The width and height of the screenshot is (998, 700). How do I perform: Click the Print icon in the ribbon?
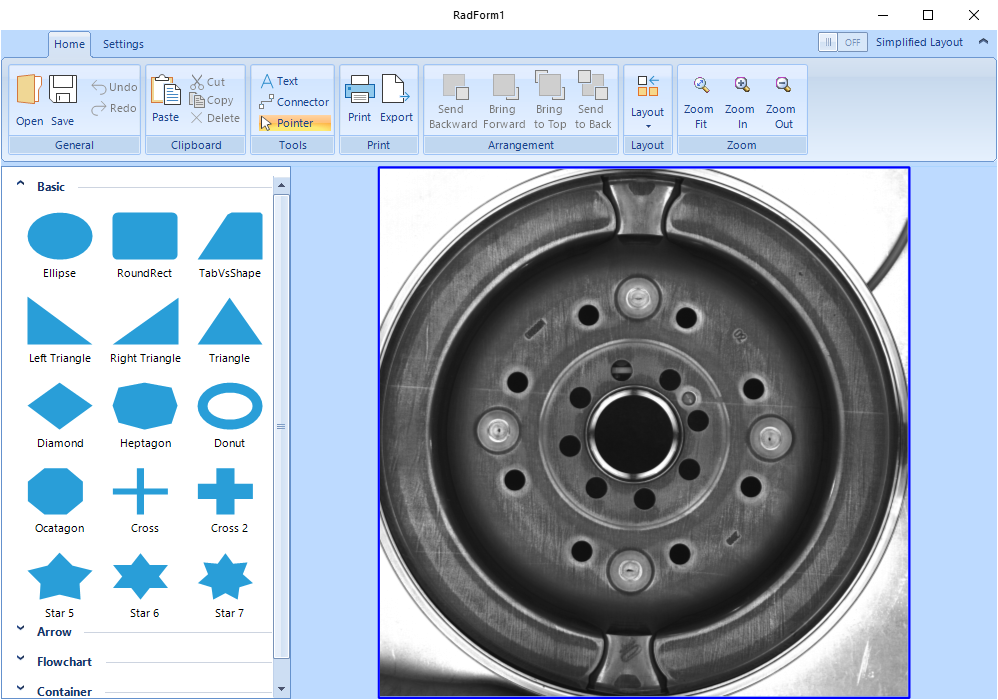tap(359, 90)
